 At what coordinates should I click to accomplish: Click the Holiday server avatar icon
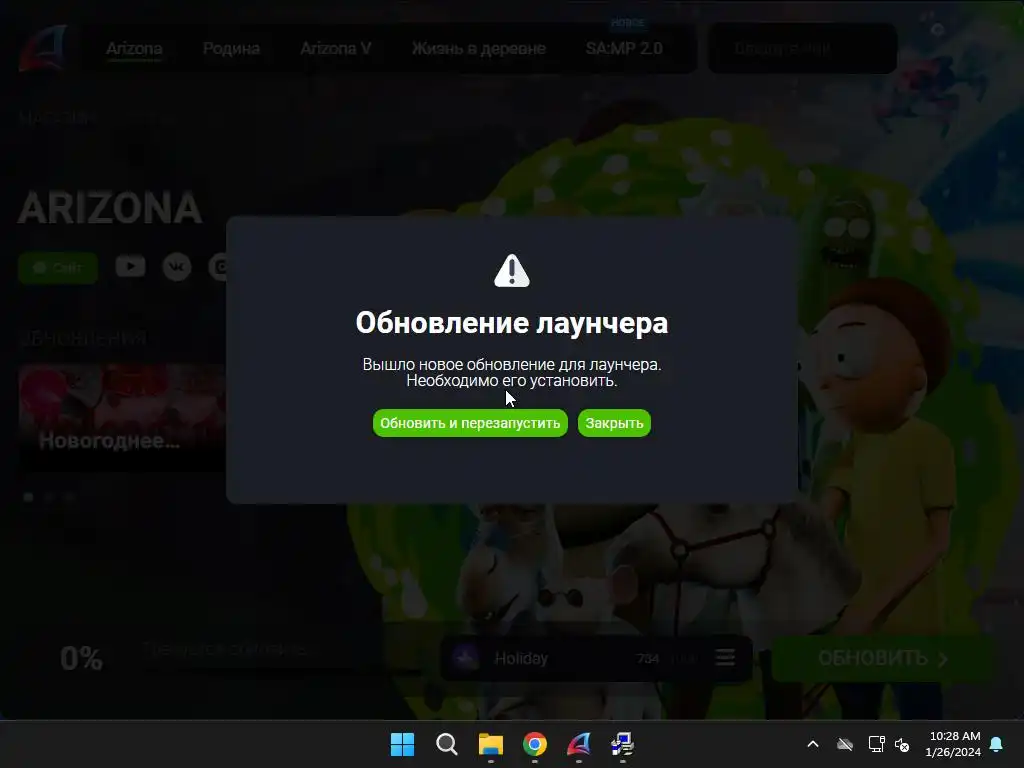(466, 658)
